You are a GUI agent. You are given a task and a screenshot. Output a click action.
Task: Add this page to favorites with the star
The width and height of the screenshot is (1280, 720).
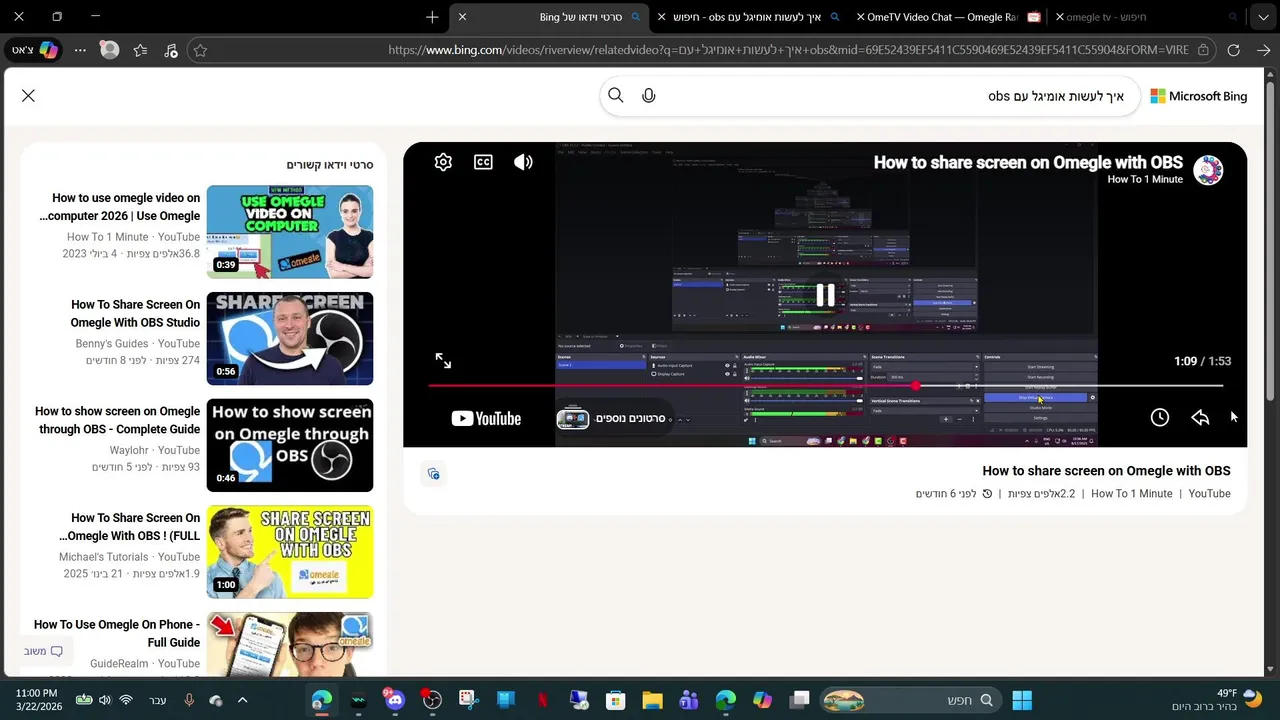(x=200, y=50)
